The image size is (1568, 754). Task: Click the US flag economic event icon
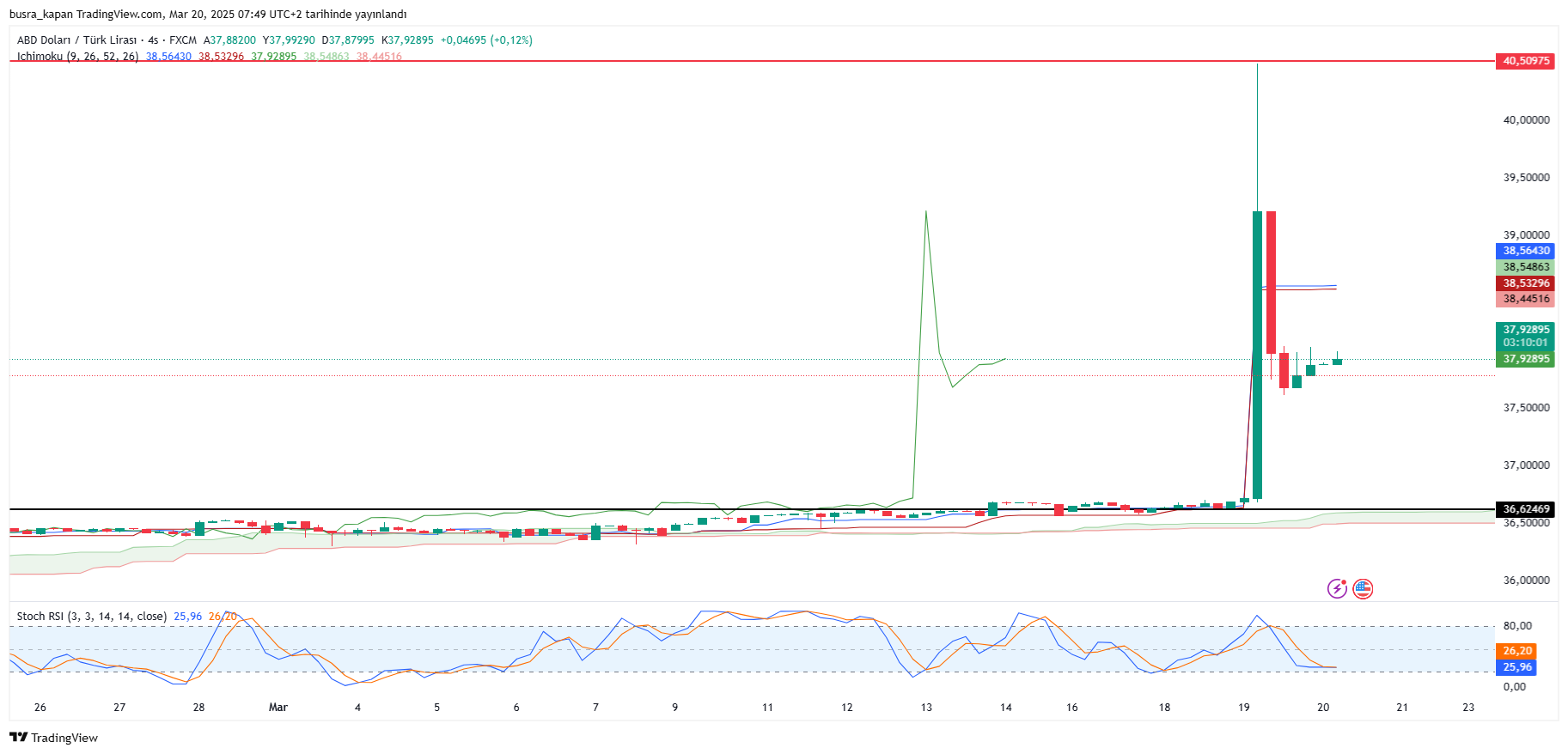pos(1363,588)
